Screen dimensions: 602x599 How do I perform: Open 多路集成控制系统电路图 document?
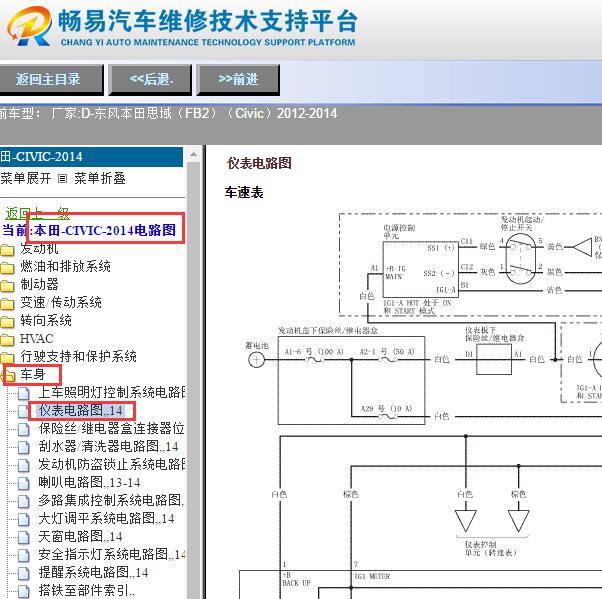click(x=111, y=500)
